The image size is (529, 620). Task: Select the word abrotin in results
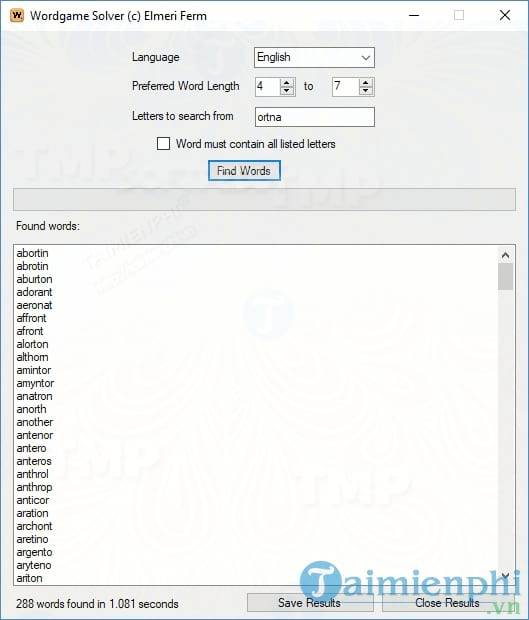(32, 266)
